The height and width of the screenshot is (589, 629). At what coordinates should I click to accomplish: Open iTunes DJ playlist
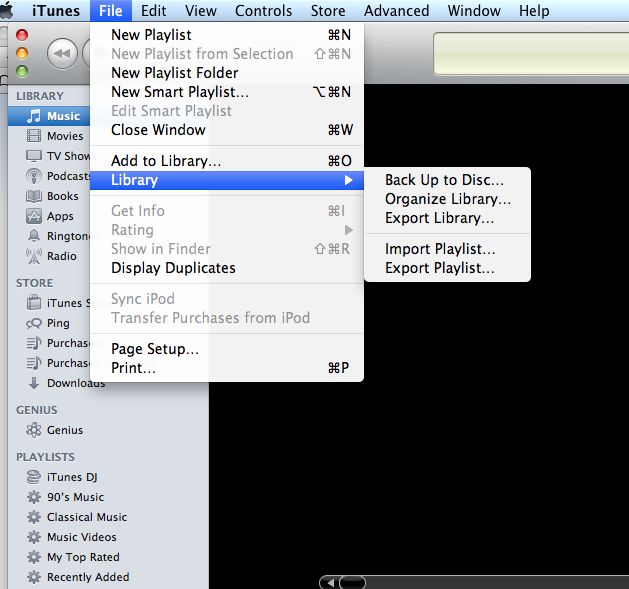click(72, 477)
